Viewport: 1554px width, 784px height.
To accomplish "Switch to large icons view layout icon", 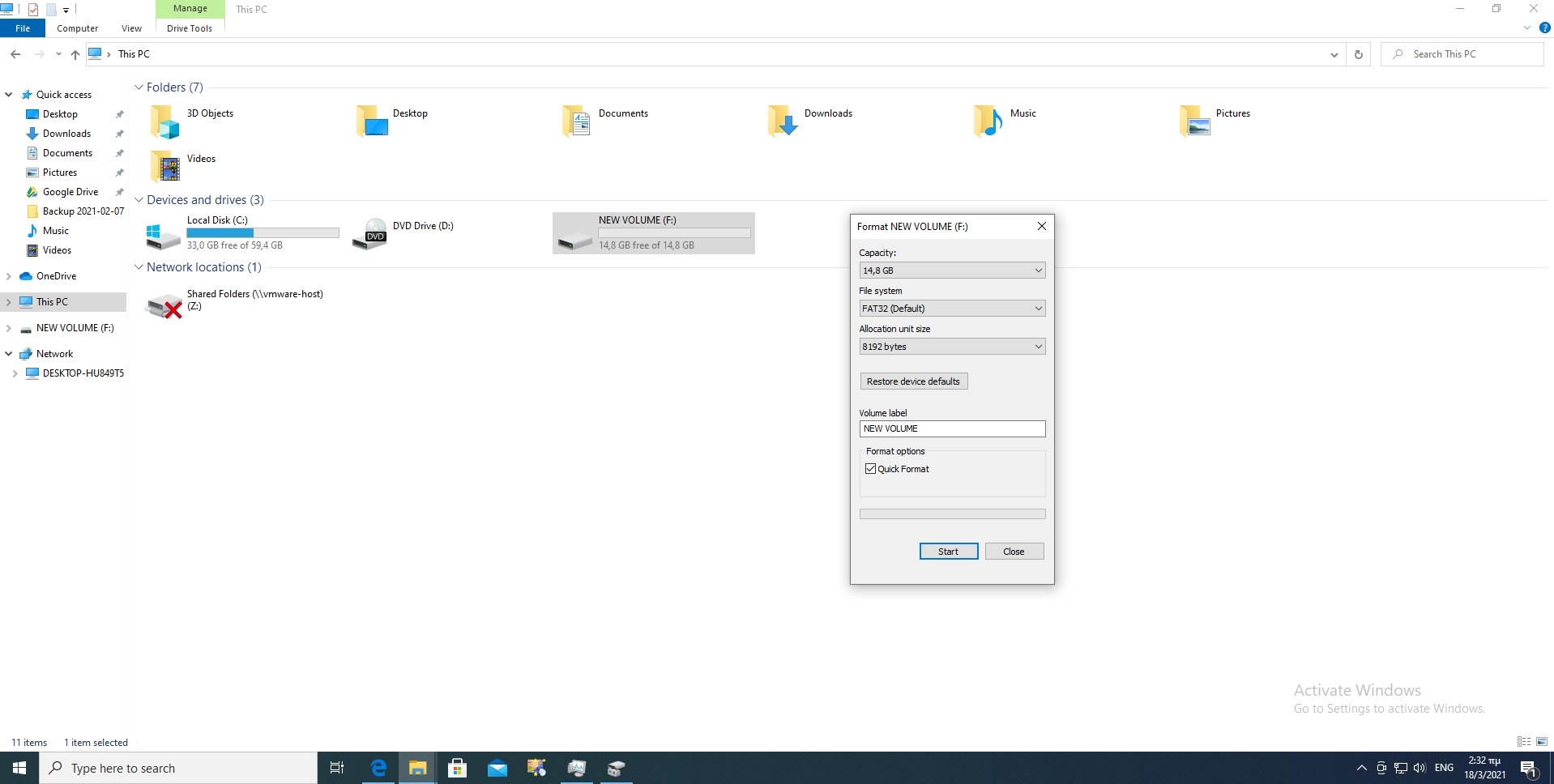I will [x=1541, y=742].
